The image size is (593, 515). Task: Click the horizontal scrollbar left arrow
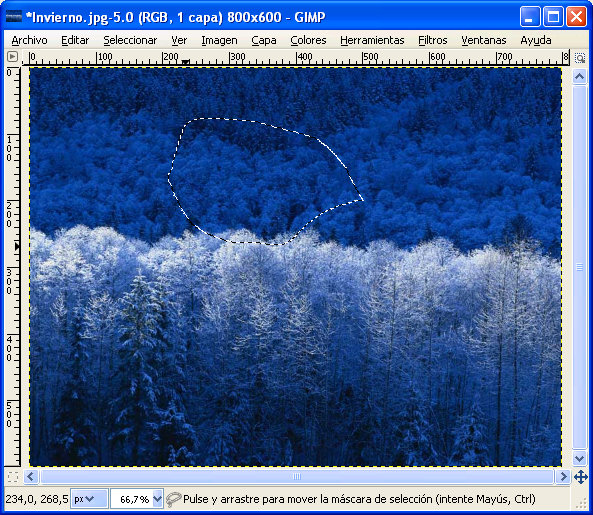(31, 476)
